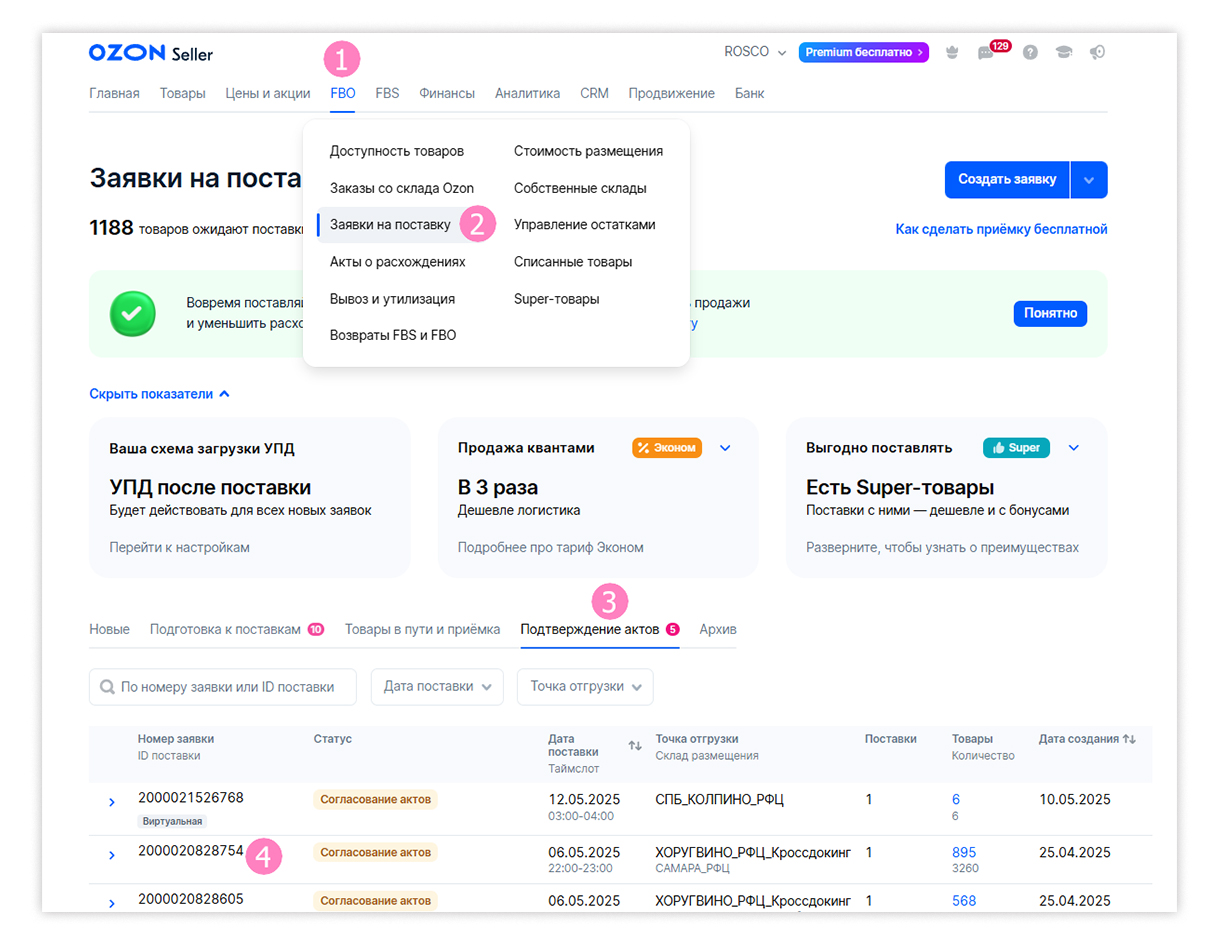Screen dimensions: 1219x945
Task: Open the FBS top menu item
Action: click(387, 93)
